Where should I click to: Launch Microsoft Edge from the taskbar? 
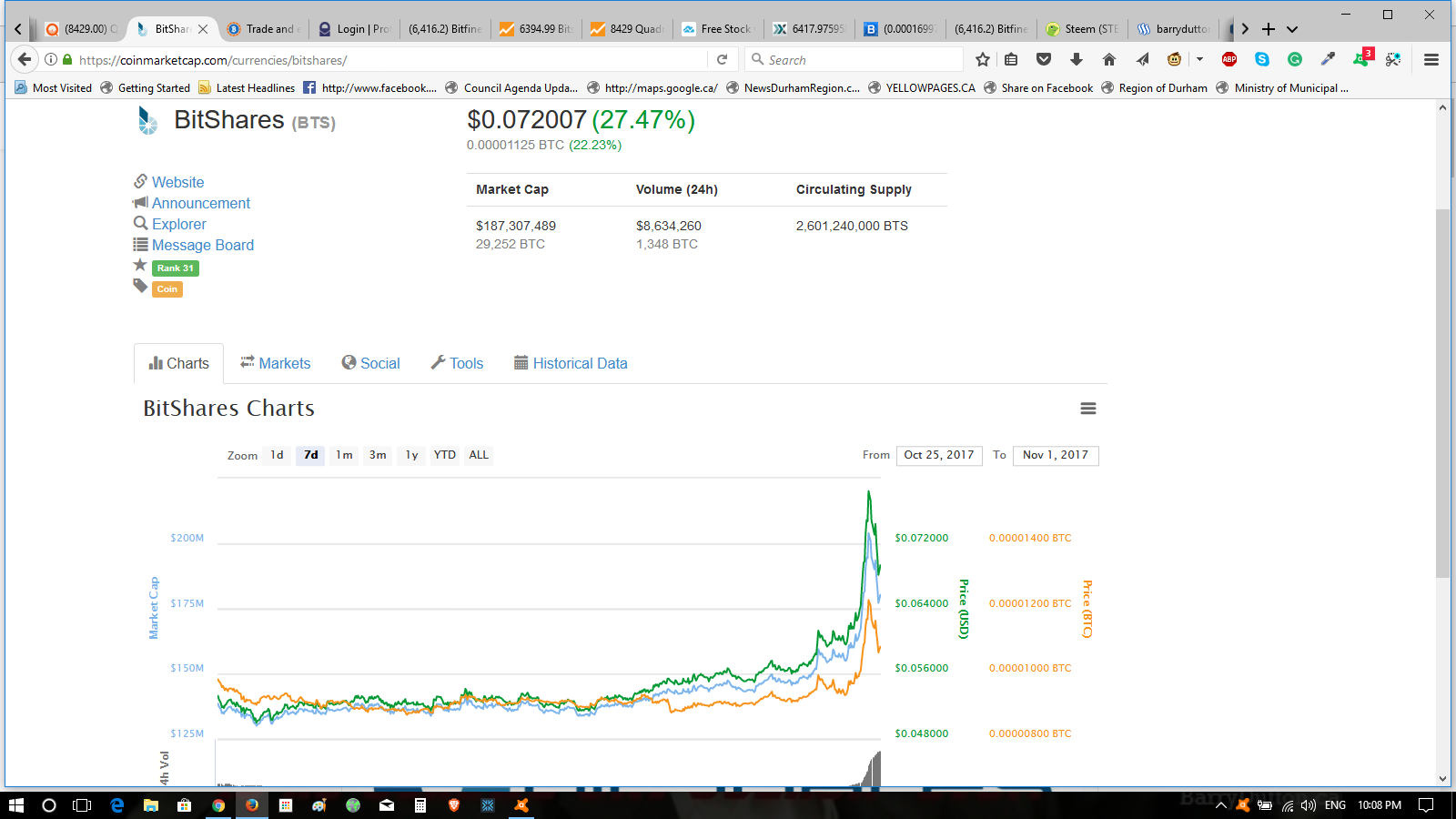[117, 805]
